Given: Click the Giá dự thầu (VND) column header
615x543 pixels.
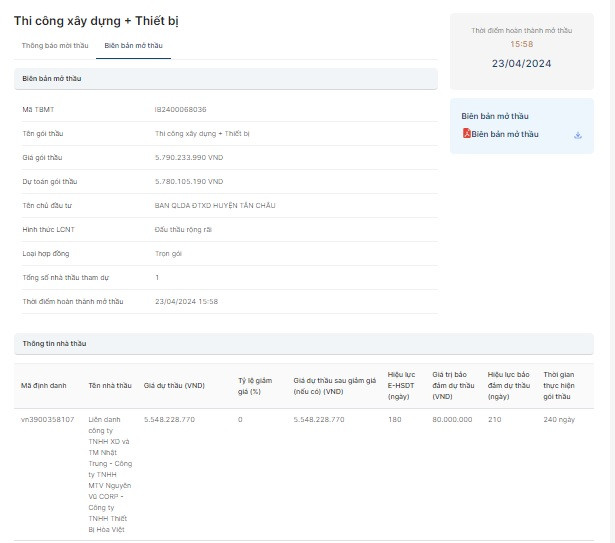Looking at the screenshot, I should [x=175, y=384].
